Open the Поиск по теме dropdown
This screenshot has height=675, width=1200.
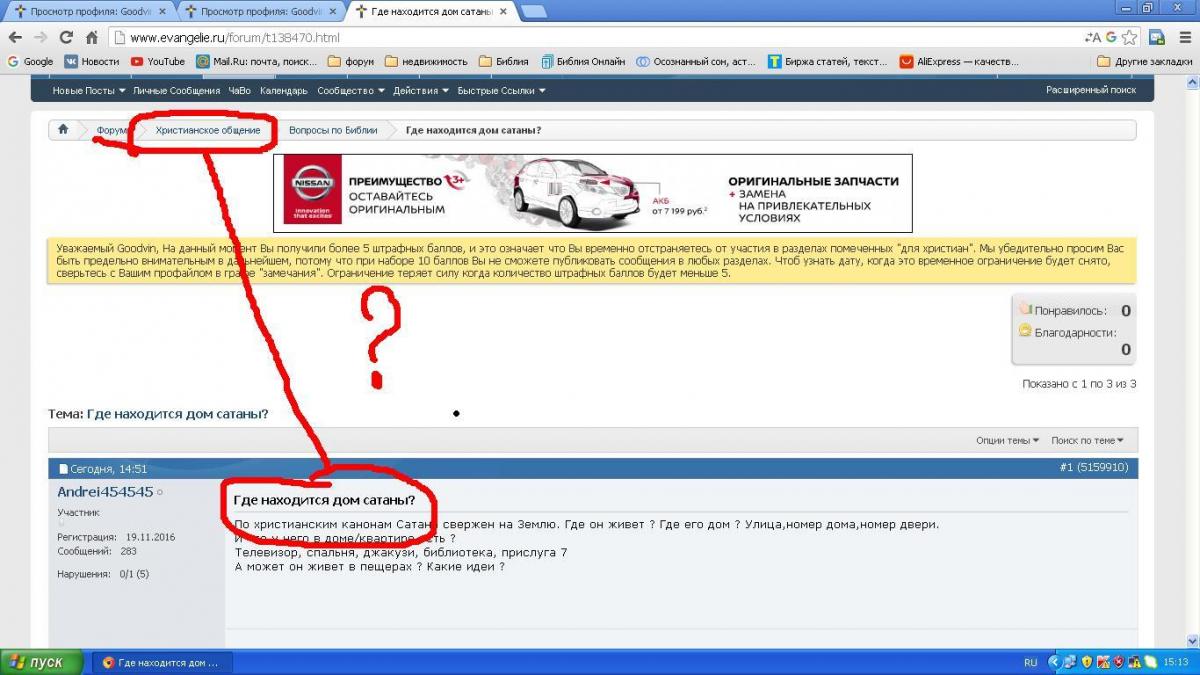pyautogui.click(x=1087, y=440)
